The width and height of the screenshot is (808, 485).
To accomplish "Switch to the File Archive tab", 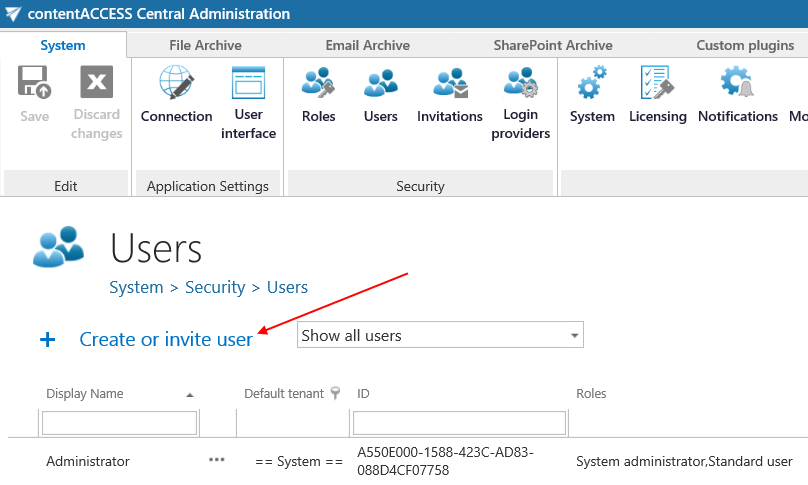I will (205, 45).
